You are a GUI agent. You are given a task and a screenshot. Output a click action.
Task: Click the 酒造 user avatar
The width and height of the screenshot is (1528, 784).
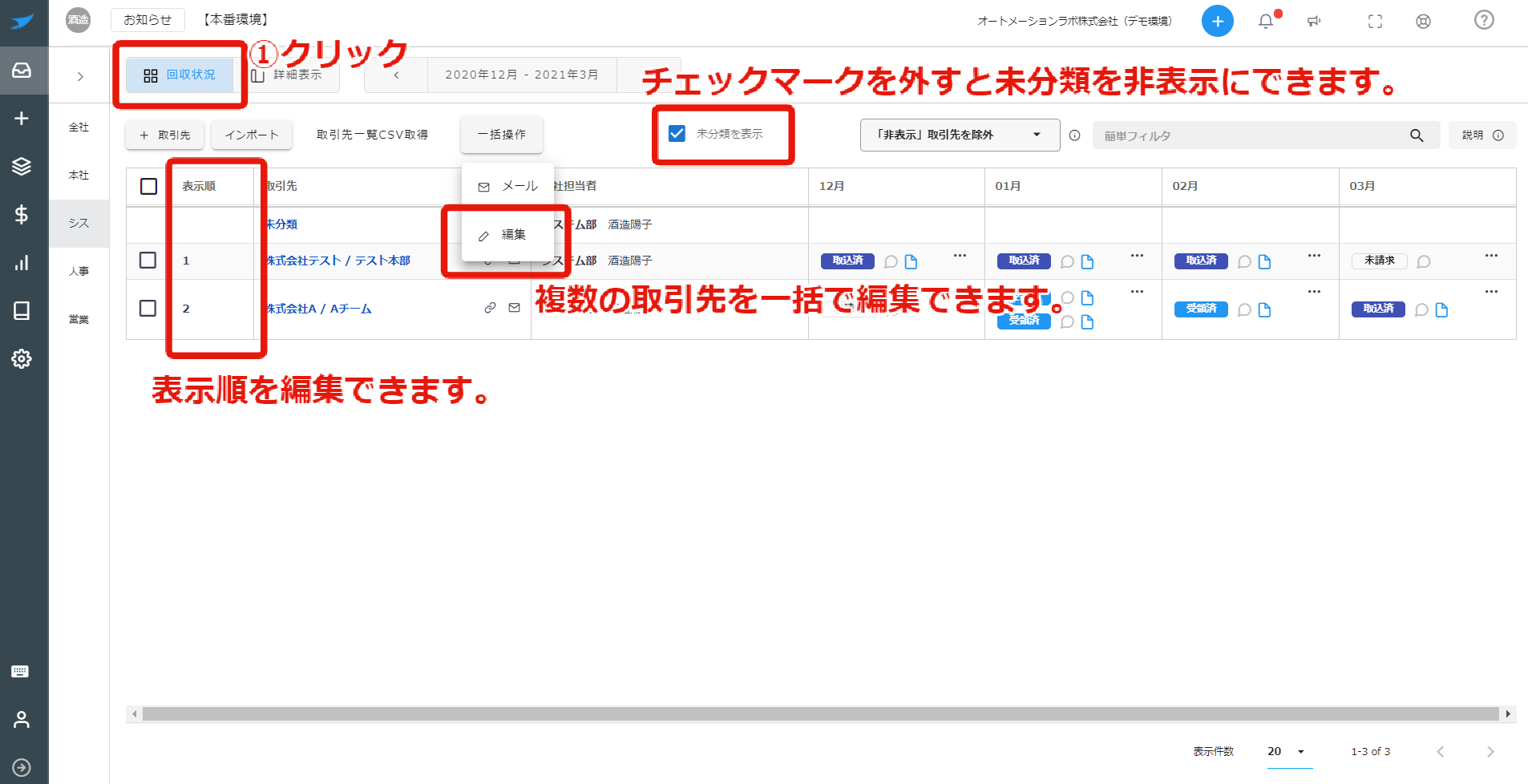78,20
